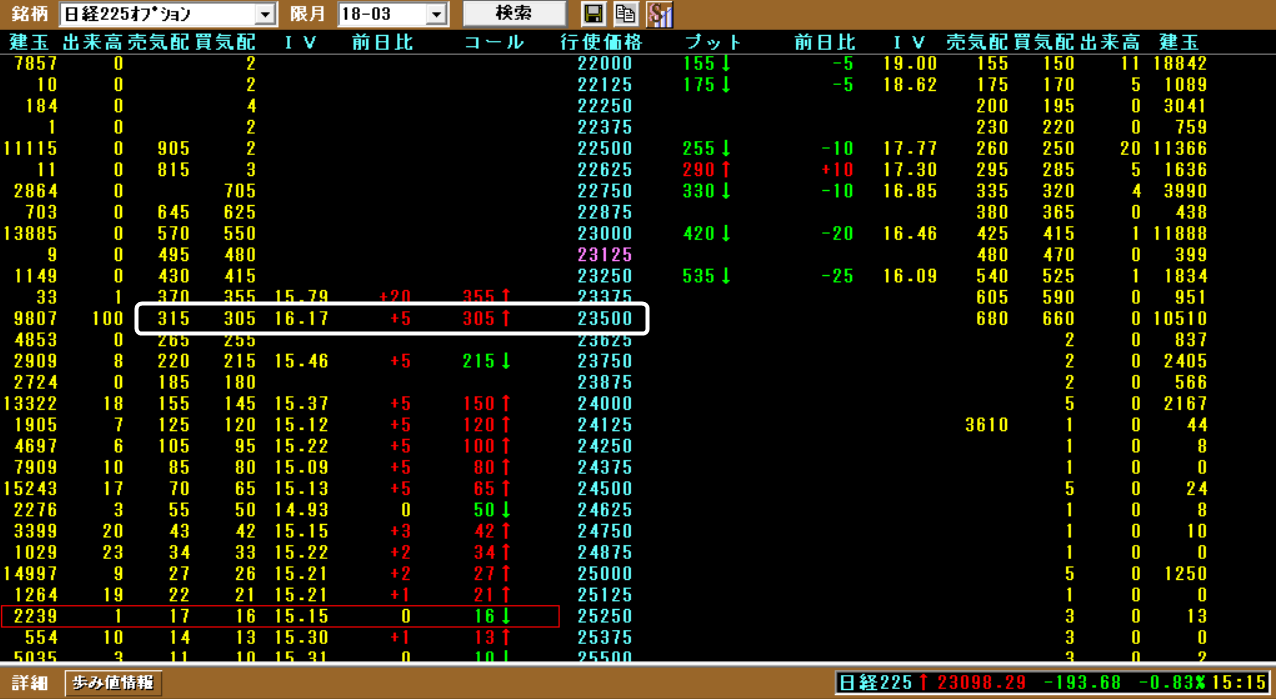Click put open interest 11366

1180,149
